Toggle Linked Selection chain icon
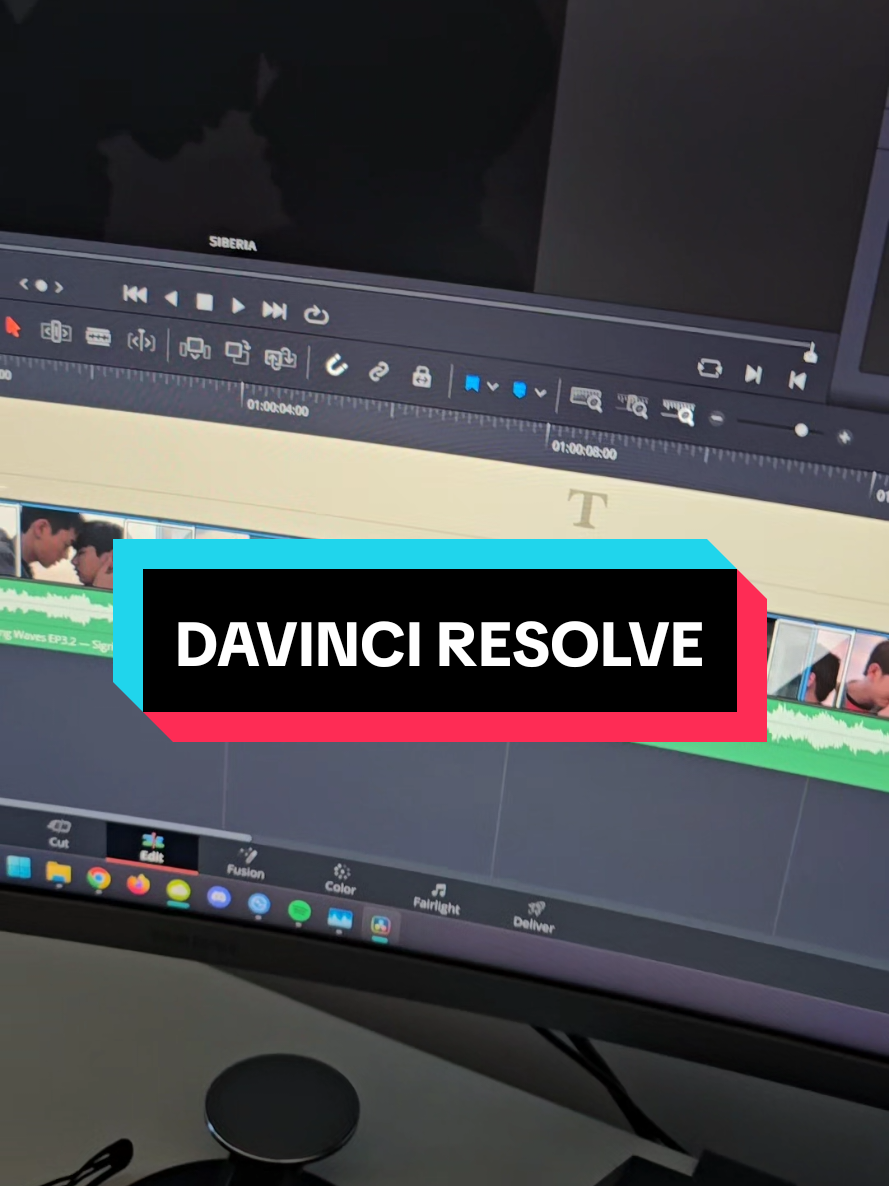The width and height of the screenshot is (889, 1186). pos(378,371)
